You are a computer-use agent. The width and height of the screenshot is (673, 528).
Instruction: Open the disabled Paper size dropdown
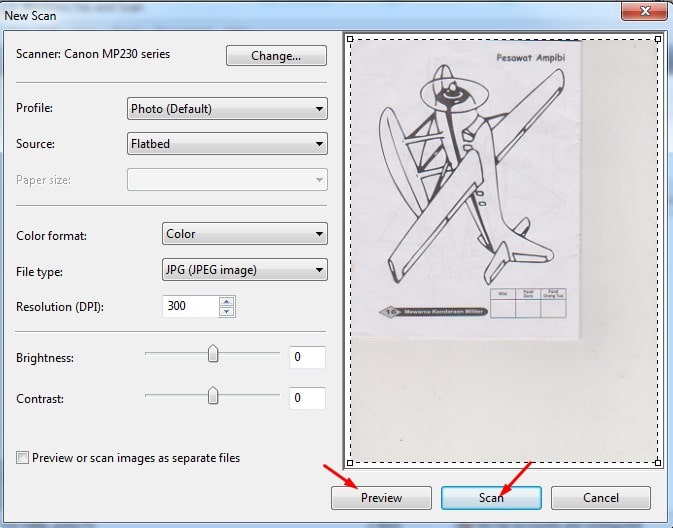(x=227, y=179)
